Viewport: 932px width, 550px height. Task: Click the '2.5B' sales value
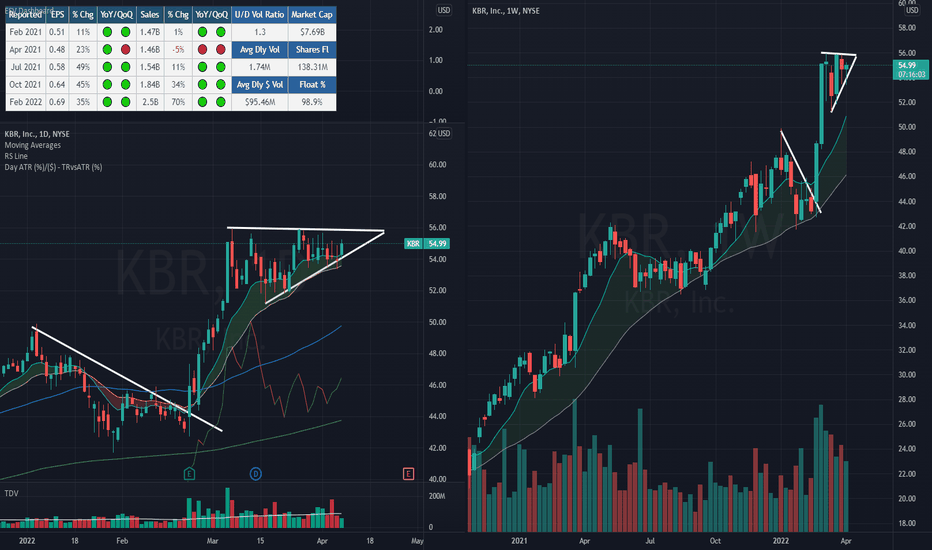(x=150, y=102)
